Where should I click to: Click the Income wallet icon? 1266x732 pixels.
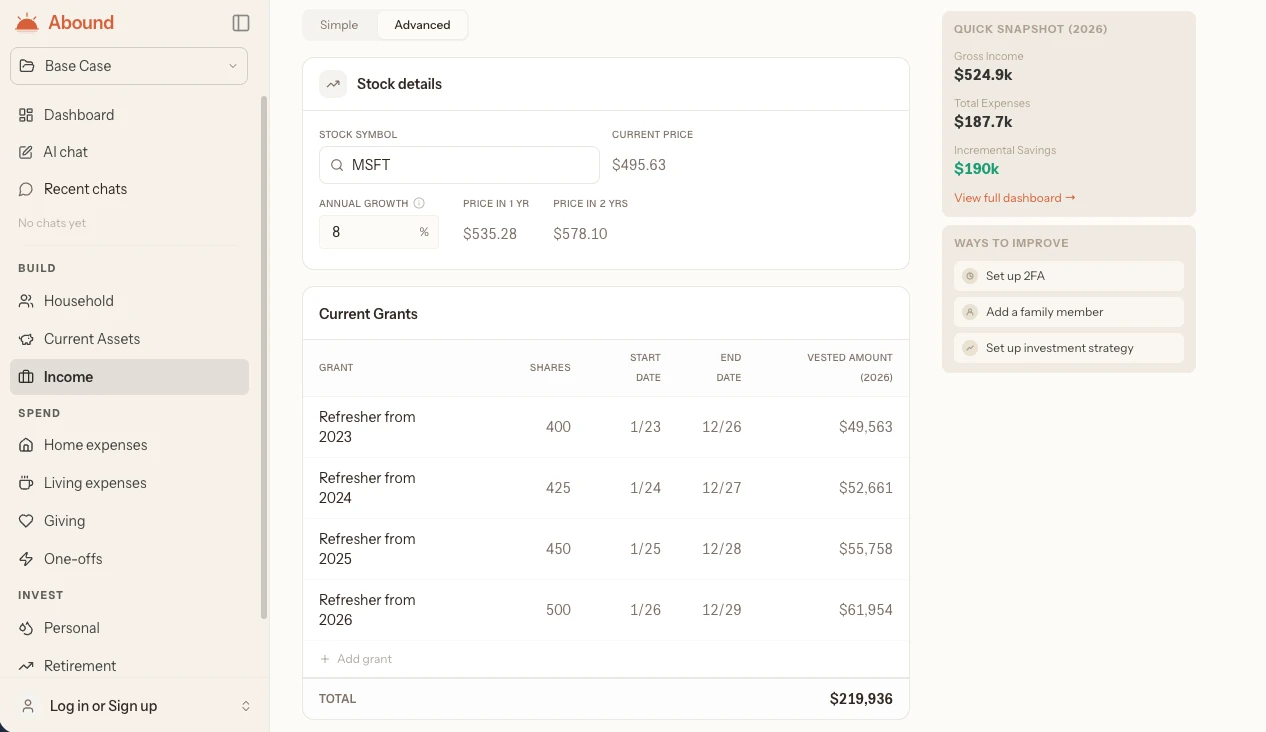26,377
